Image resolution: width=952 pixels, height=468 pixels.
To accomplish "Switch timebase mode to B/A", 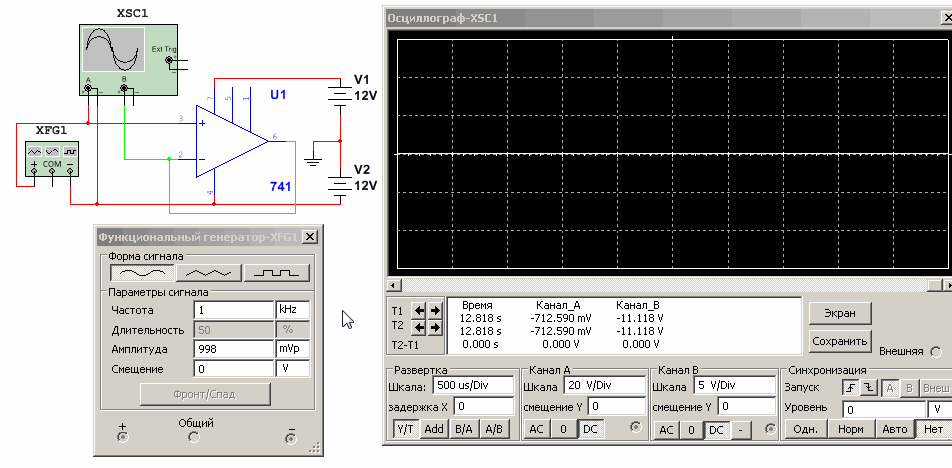I will tap(464, 429).
